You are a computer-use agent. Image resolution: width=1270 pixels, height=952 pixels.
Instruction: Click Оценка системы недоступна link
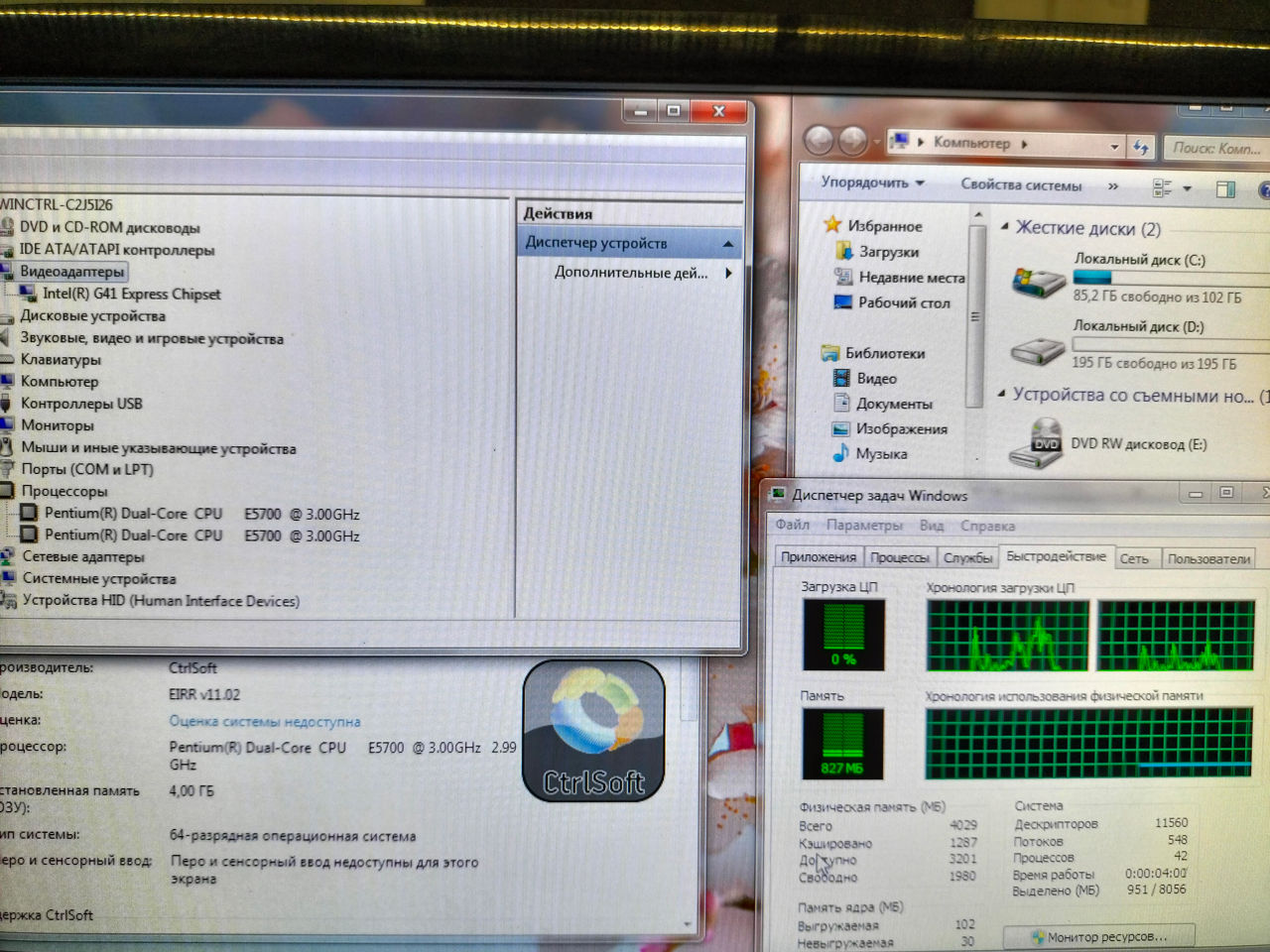[x=265, y=721]
